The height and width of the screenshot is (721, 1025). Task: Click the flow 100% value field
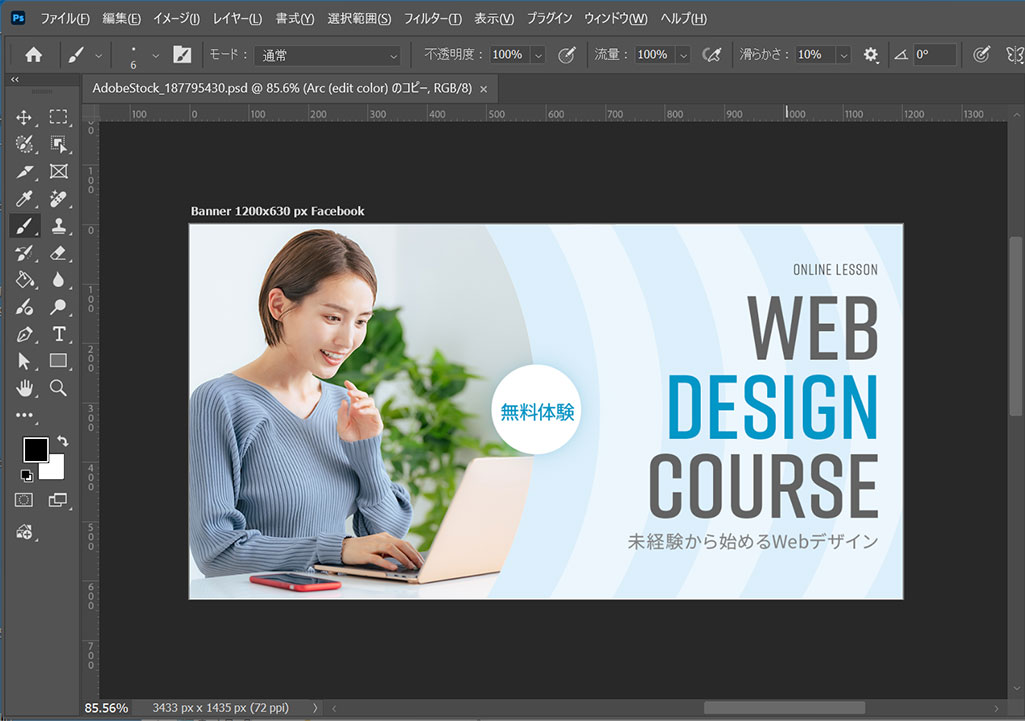click(656, 55)
